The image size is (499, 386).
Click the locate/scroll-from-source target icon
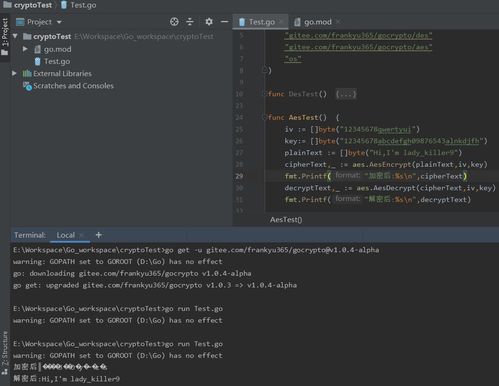(x=174, y=22)
